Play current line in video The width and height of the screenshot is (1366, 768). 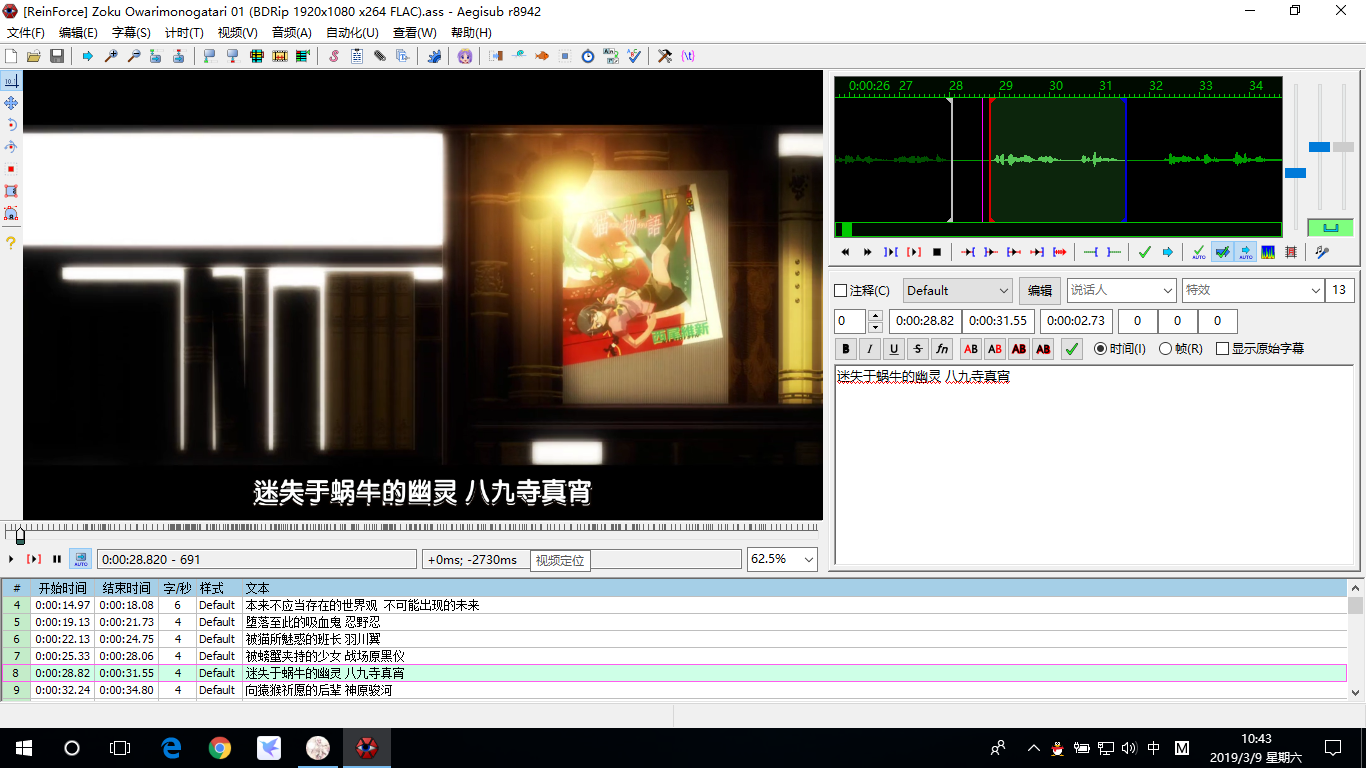click(x=34, y=559)
